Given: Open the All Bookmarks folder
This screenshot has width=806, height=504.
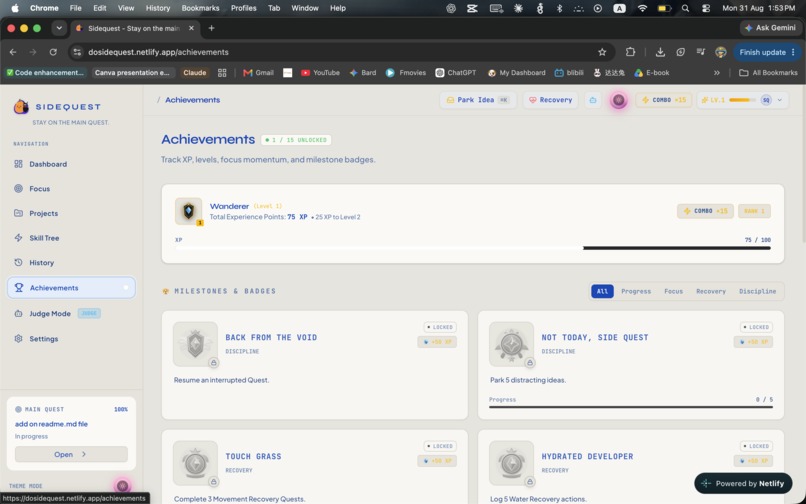Looking at the screenshot, I should pyautogui.click(x=768, y=73).
